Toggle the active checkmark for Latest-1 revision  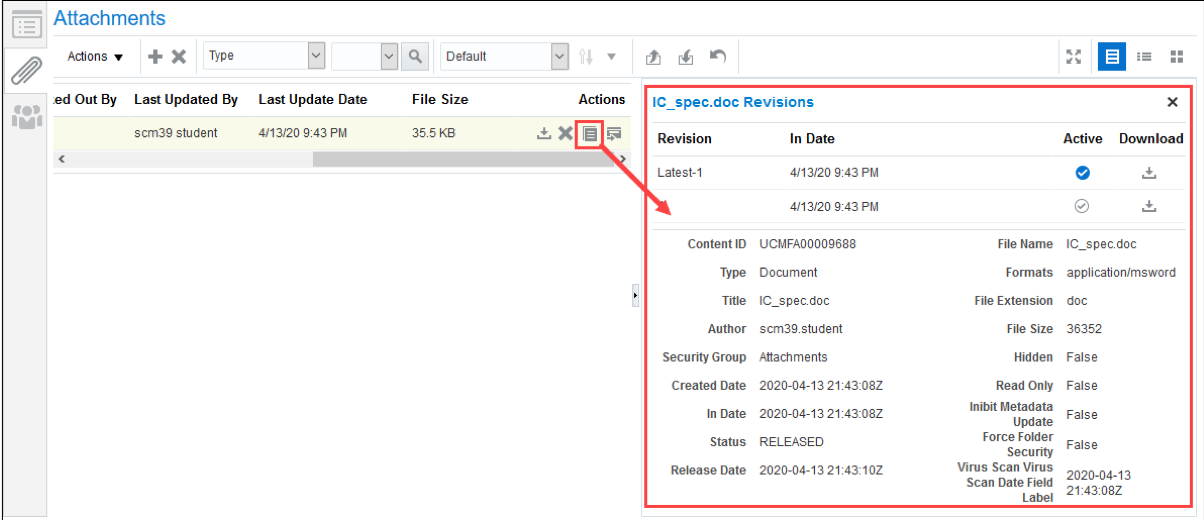click(1082, 173)
